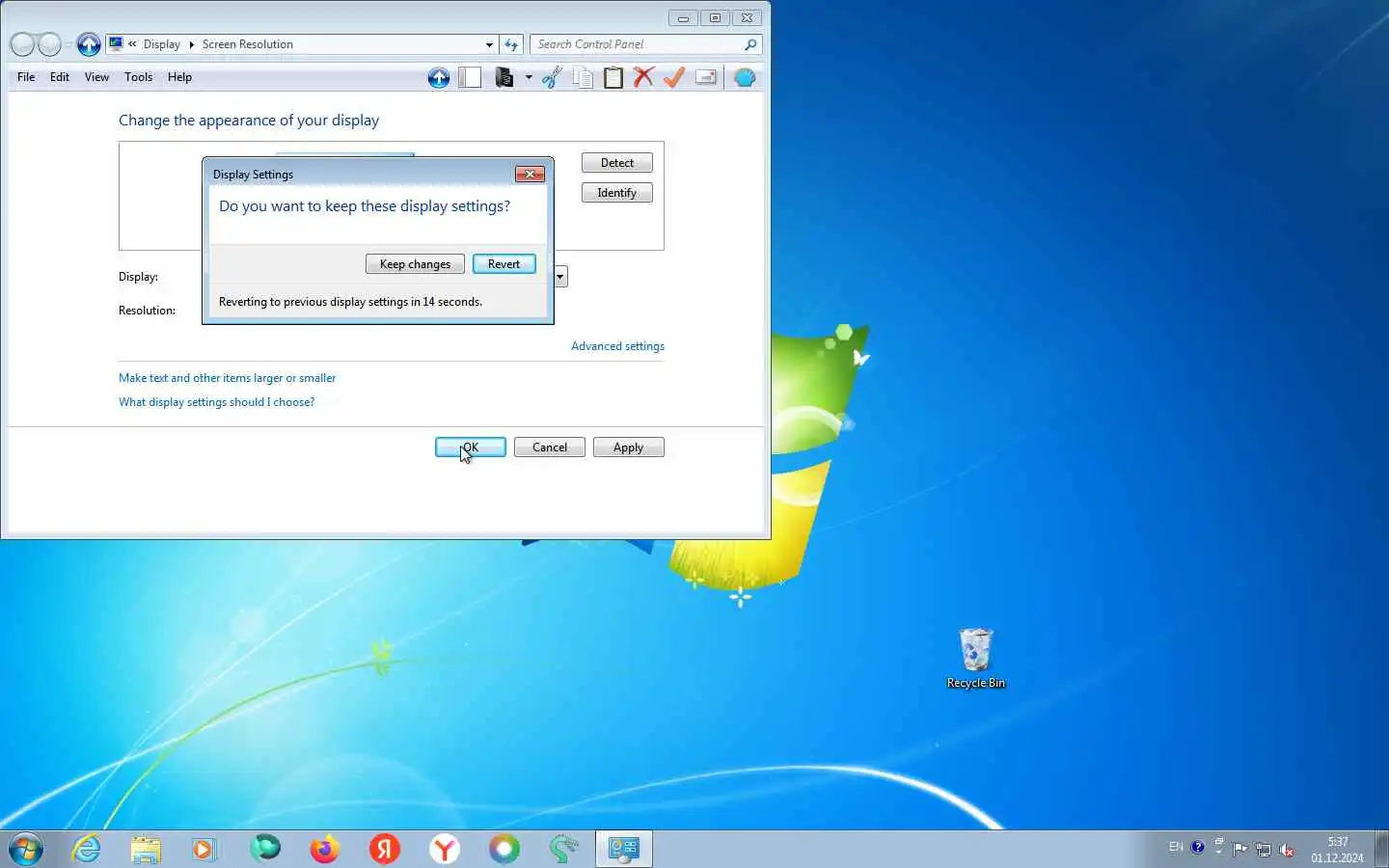Click the Copy pages icon in the toolbar

point(583,78)
